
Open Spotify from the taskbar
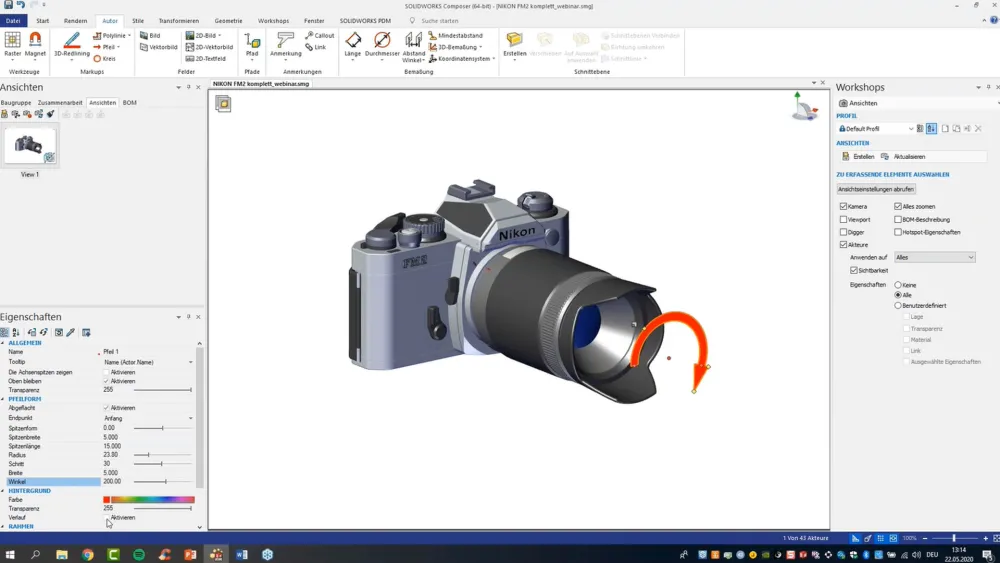139,555
